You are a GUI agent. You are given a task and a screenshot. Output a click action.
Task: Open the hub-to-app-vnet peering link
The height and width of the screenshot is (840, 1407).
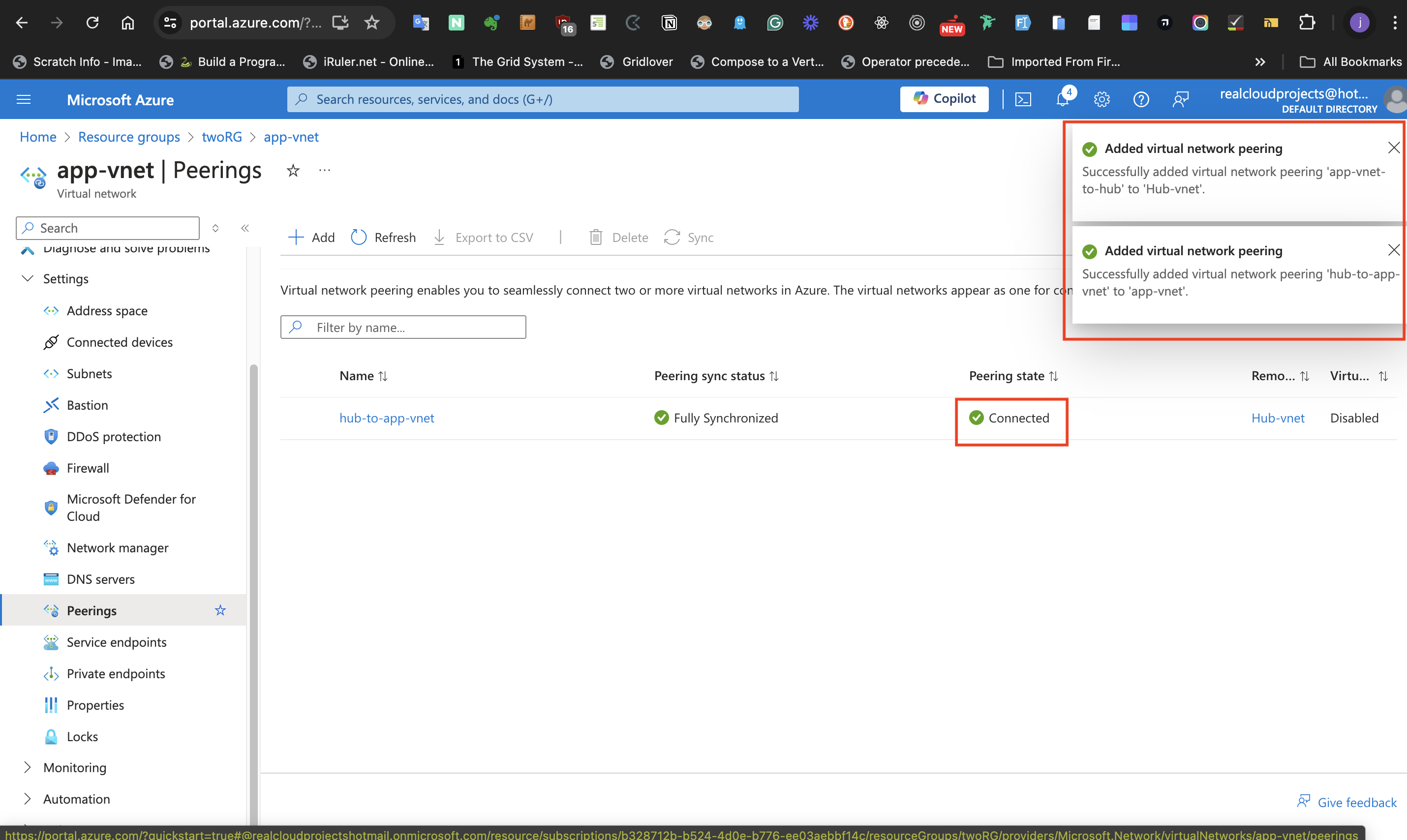point(387,418)
